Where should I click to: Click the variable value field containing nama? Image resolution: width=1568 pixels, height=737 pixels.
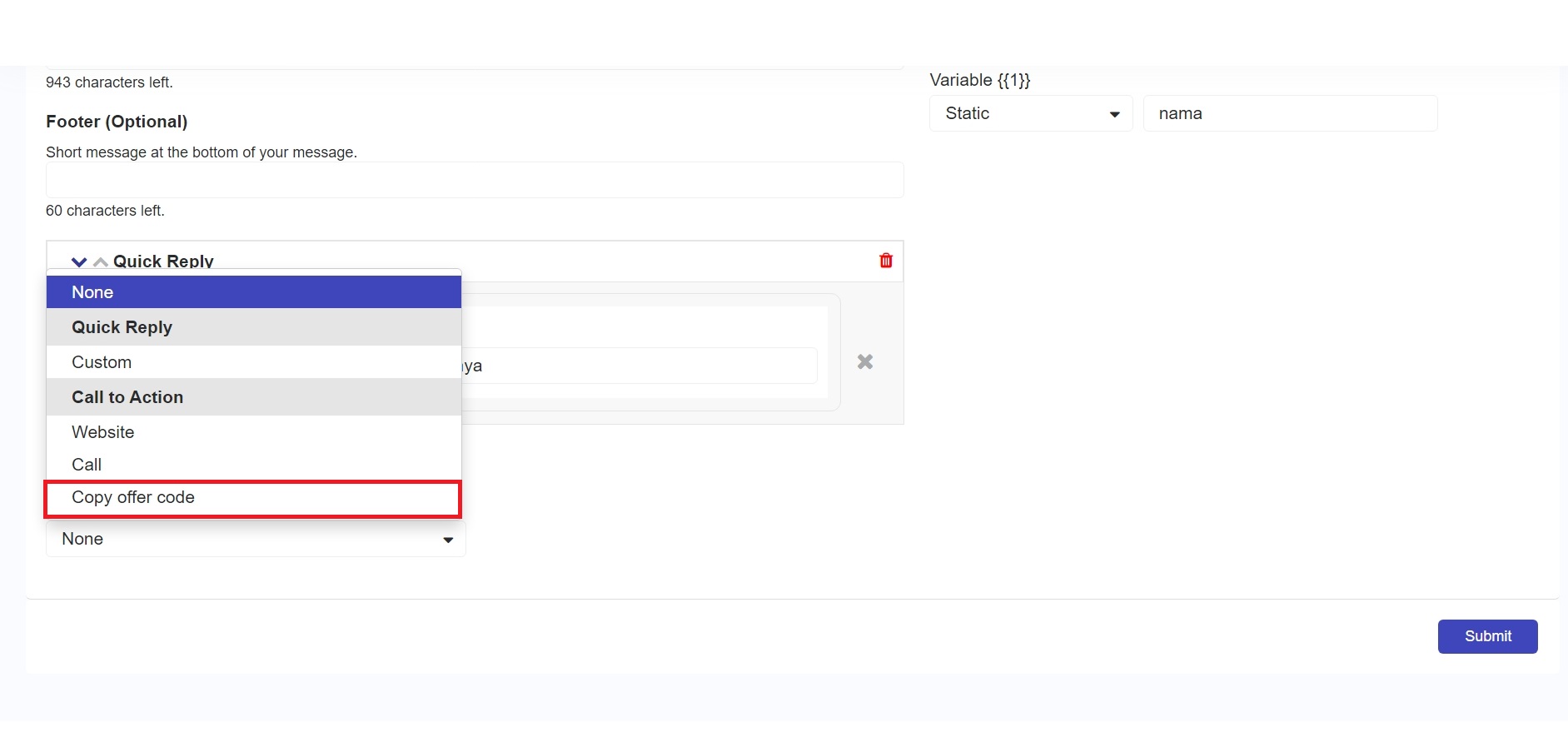pos(1290,113)
